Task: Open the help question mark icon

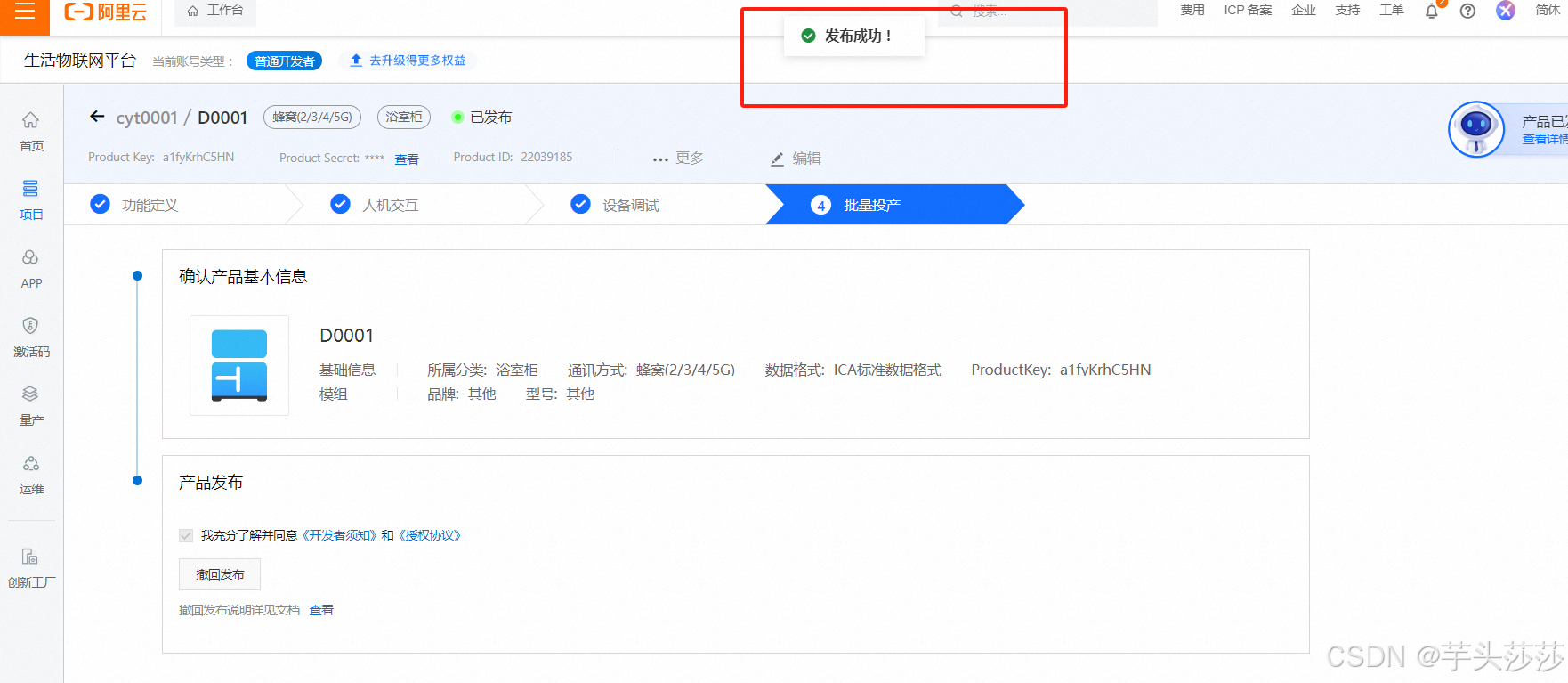Action: point(1468,11)
